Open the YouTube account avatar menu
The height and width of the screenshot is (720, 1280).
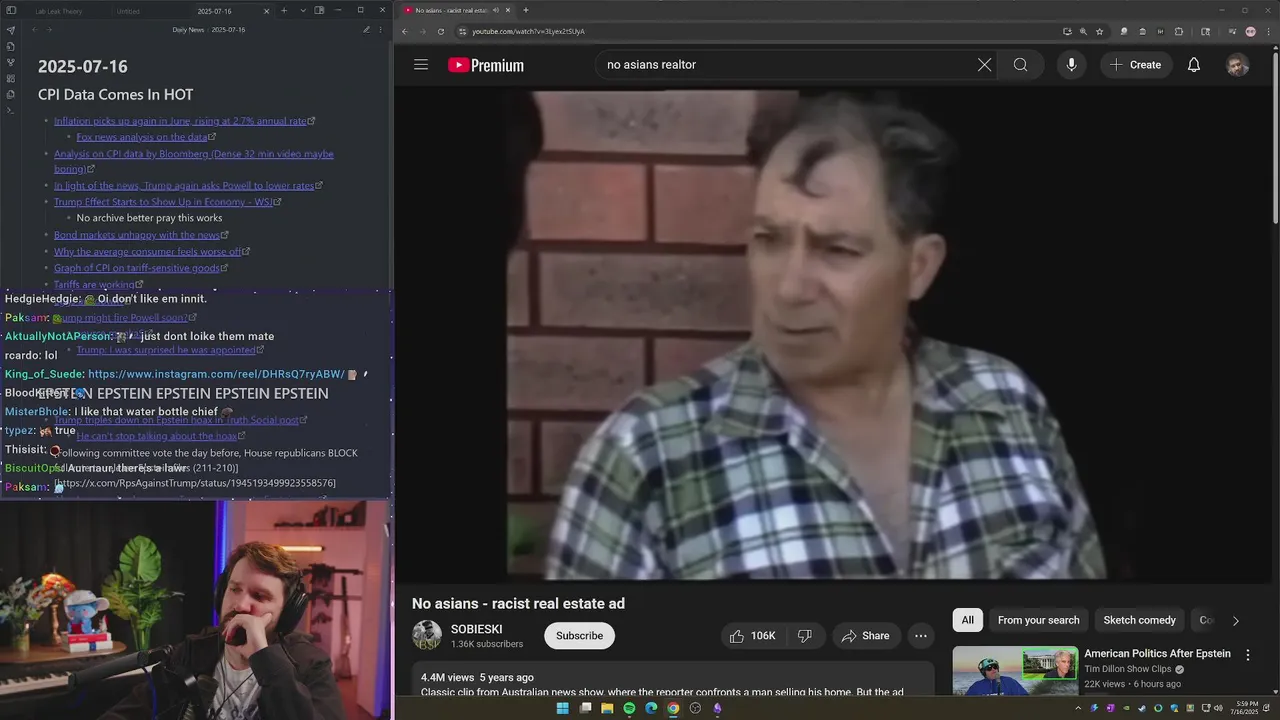pyautogui.click(x=1238, y=65)
